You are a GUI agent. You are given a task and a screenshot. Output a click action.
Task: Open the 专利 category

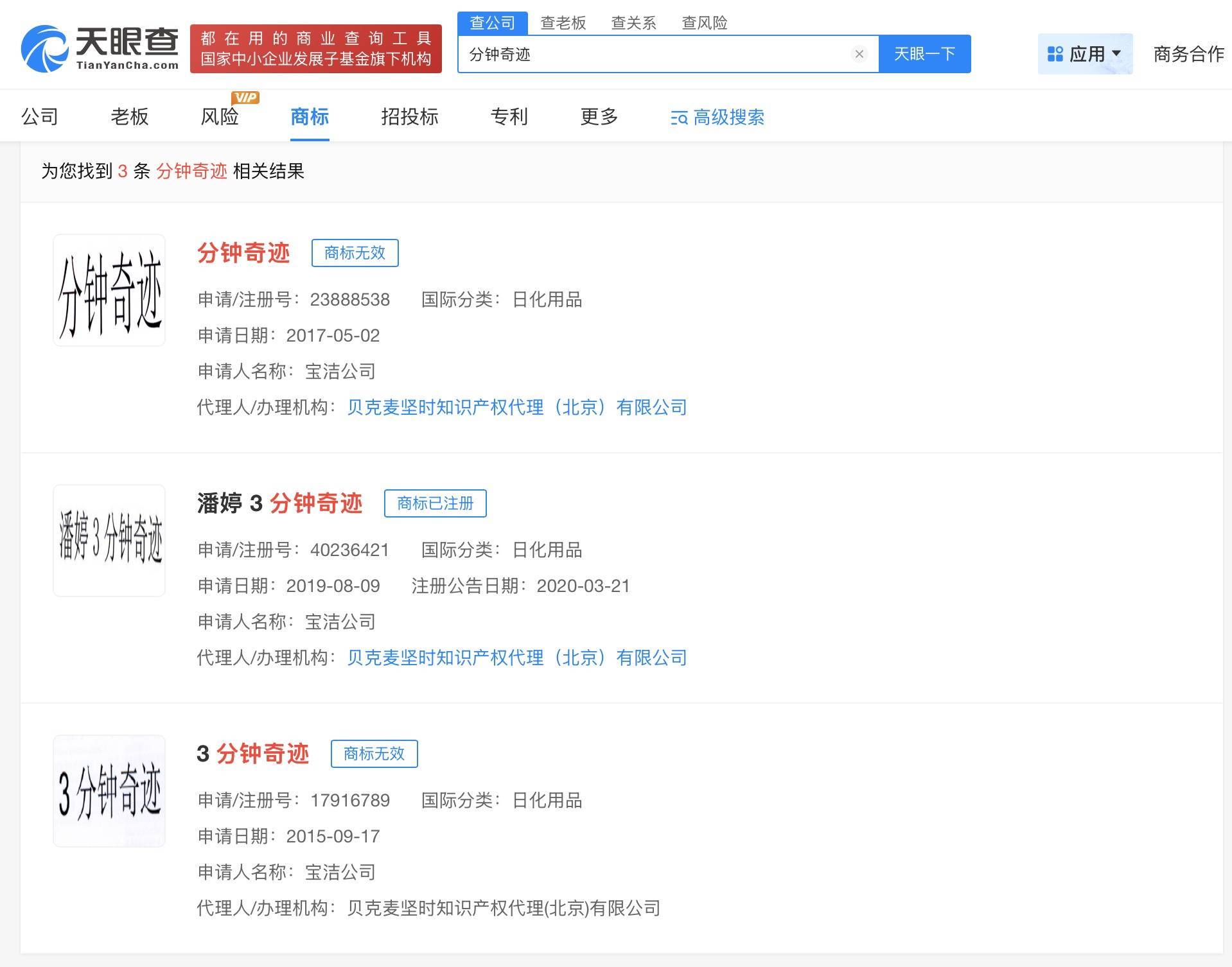(x=509, y=116)
